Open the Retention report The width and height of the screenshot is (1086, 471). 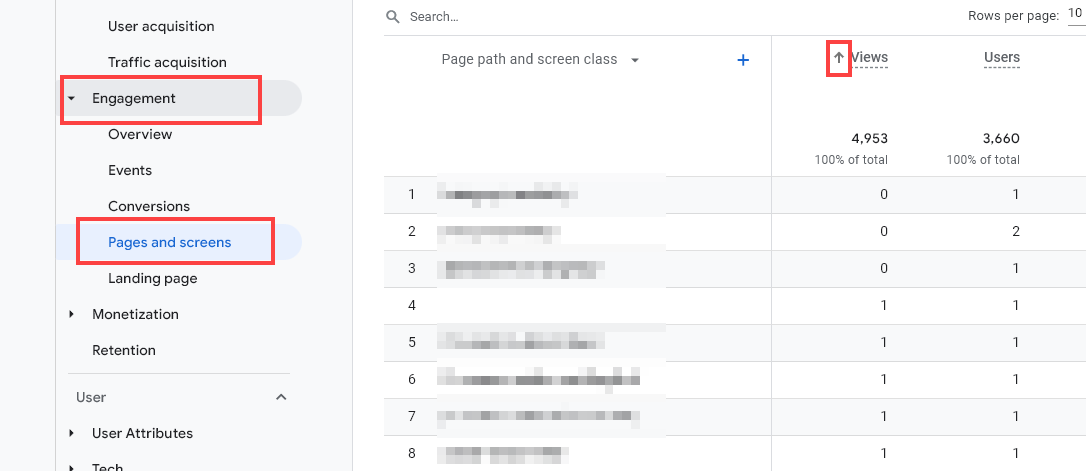(124, 350)
